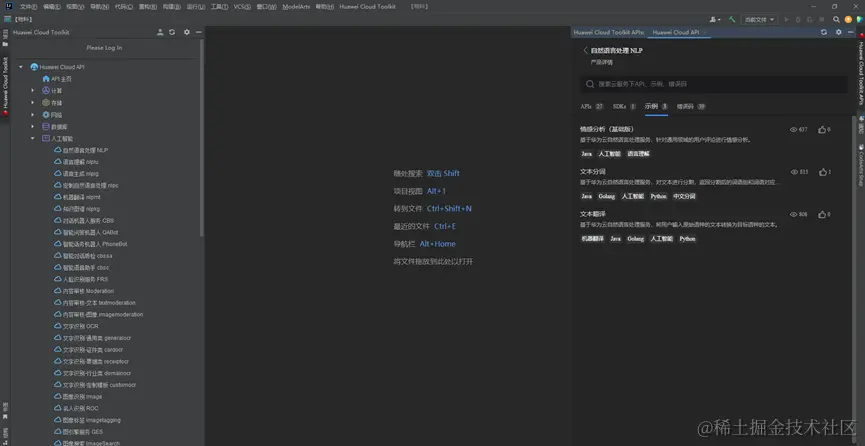
Task: Select the nlpmt machine translation item
Action: pyautogui.click(x=77, y=197)
